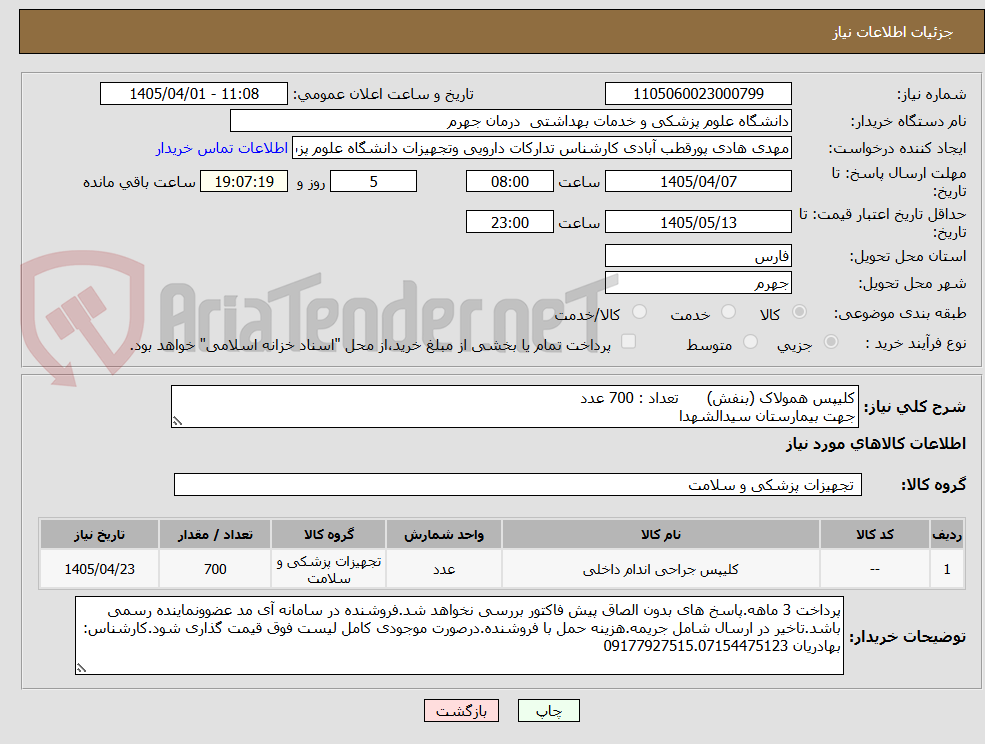This screenshot has width=985, height=744.
Task: Click the table cell تجهیزات پزشکی و سلامت
Action: click(x=329, y=569)
